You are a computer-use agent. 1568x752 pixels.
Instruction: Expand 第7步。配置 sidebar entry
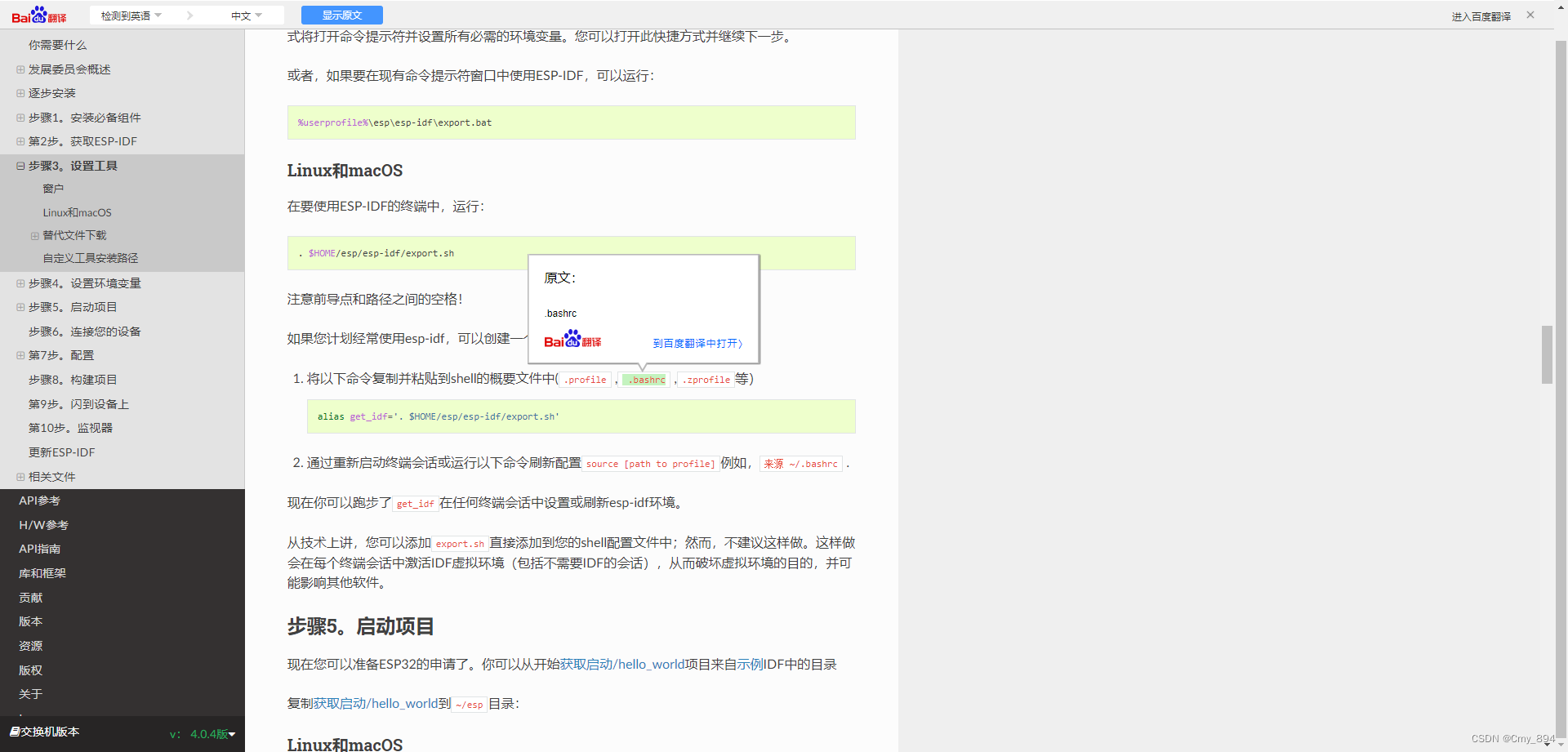20,355
